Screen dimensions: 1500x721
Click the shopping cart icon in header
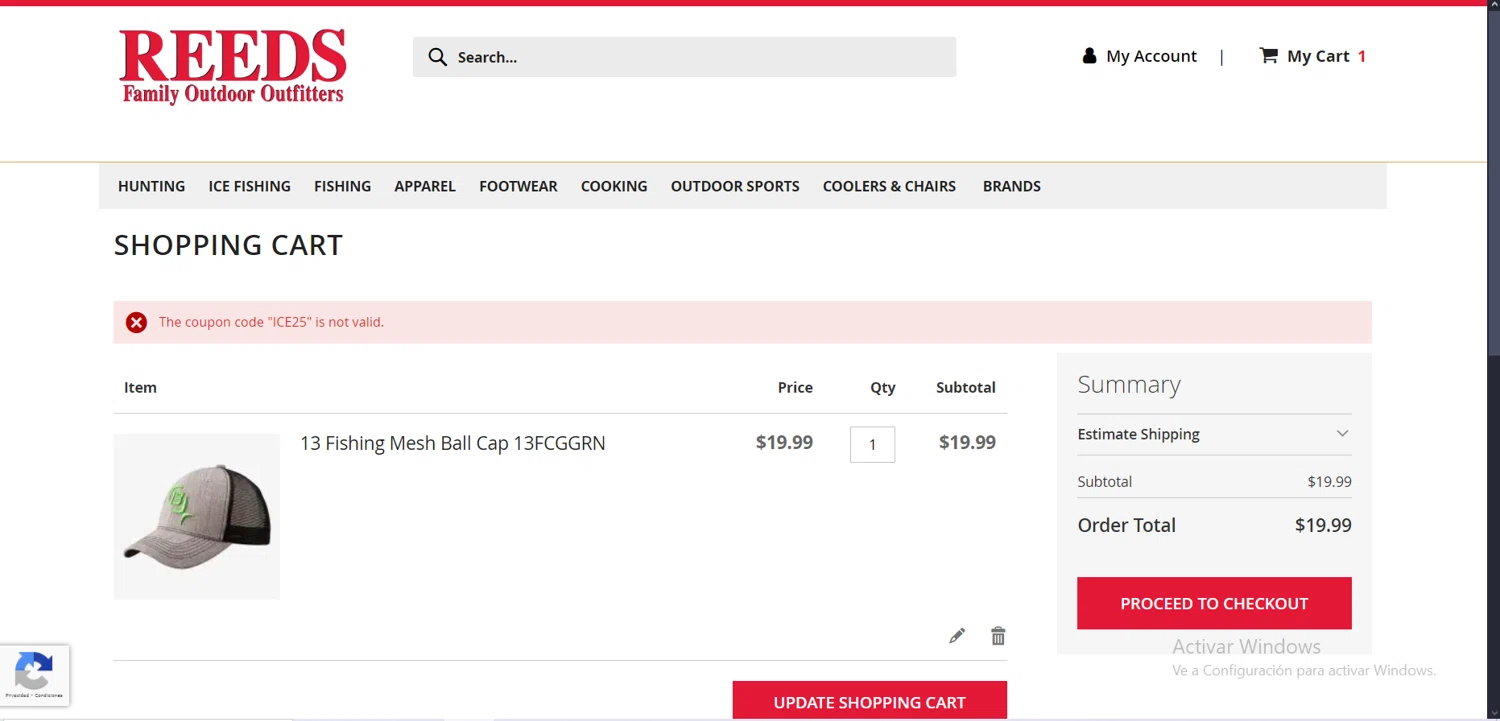point(1268,55)
